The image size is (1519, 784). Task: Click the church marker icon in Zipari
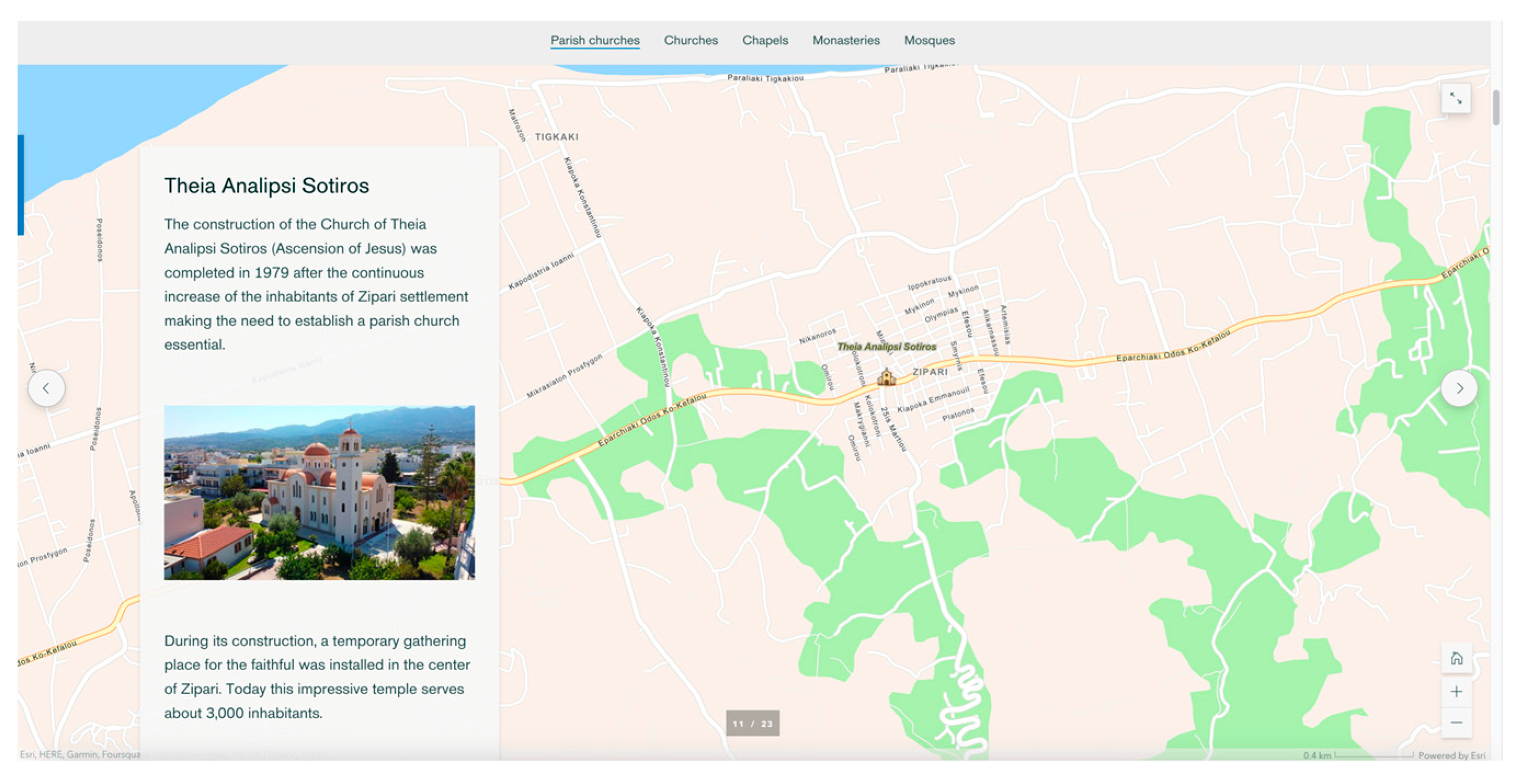(x=886, y=377)
